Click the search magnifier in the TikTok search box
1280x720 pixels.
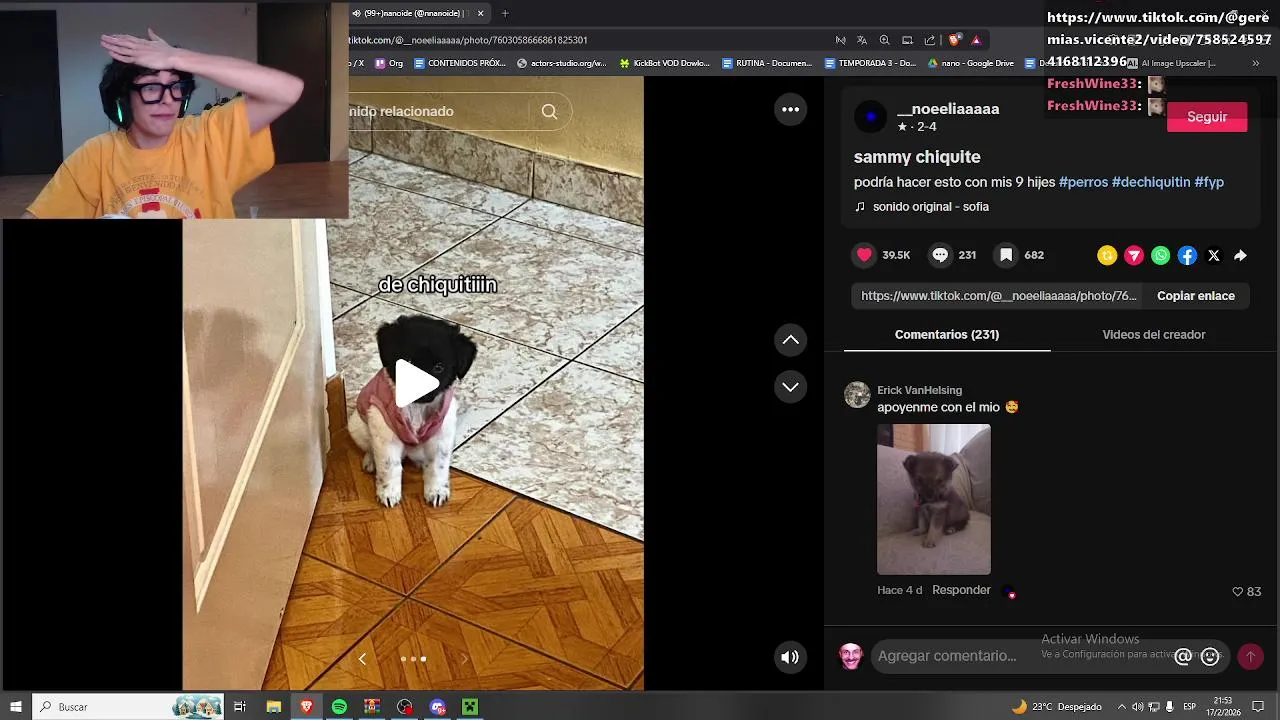549,111
